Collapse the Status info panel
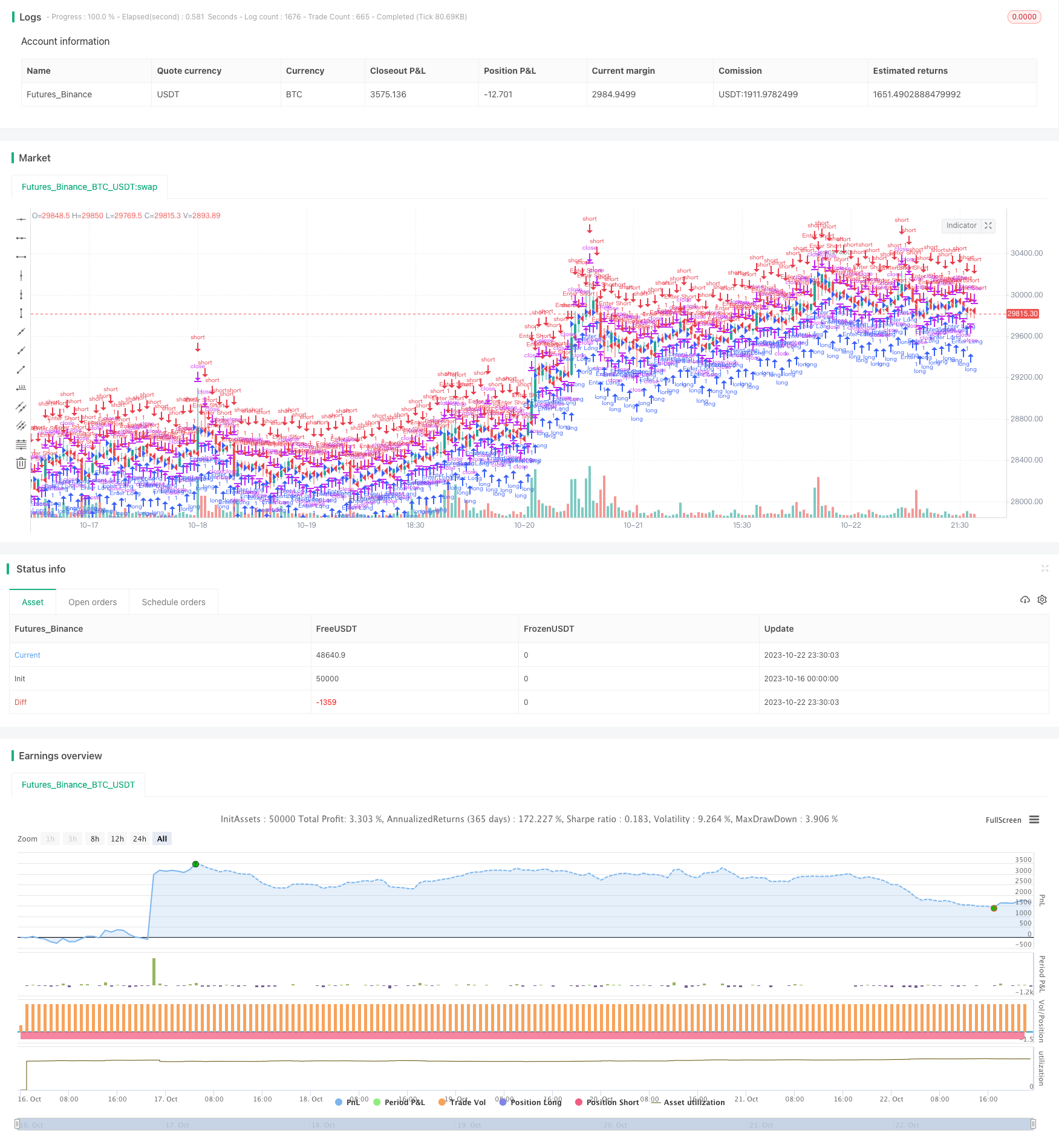Screen dimensions: 1059x1148 click(1044, 568)
